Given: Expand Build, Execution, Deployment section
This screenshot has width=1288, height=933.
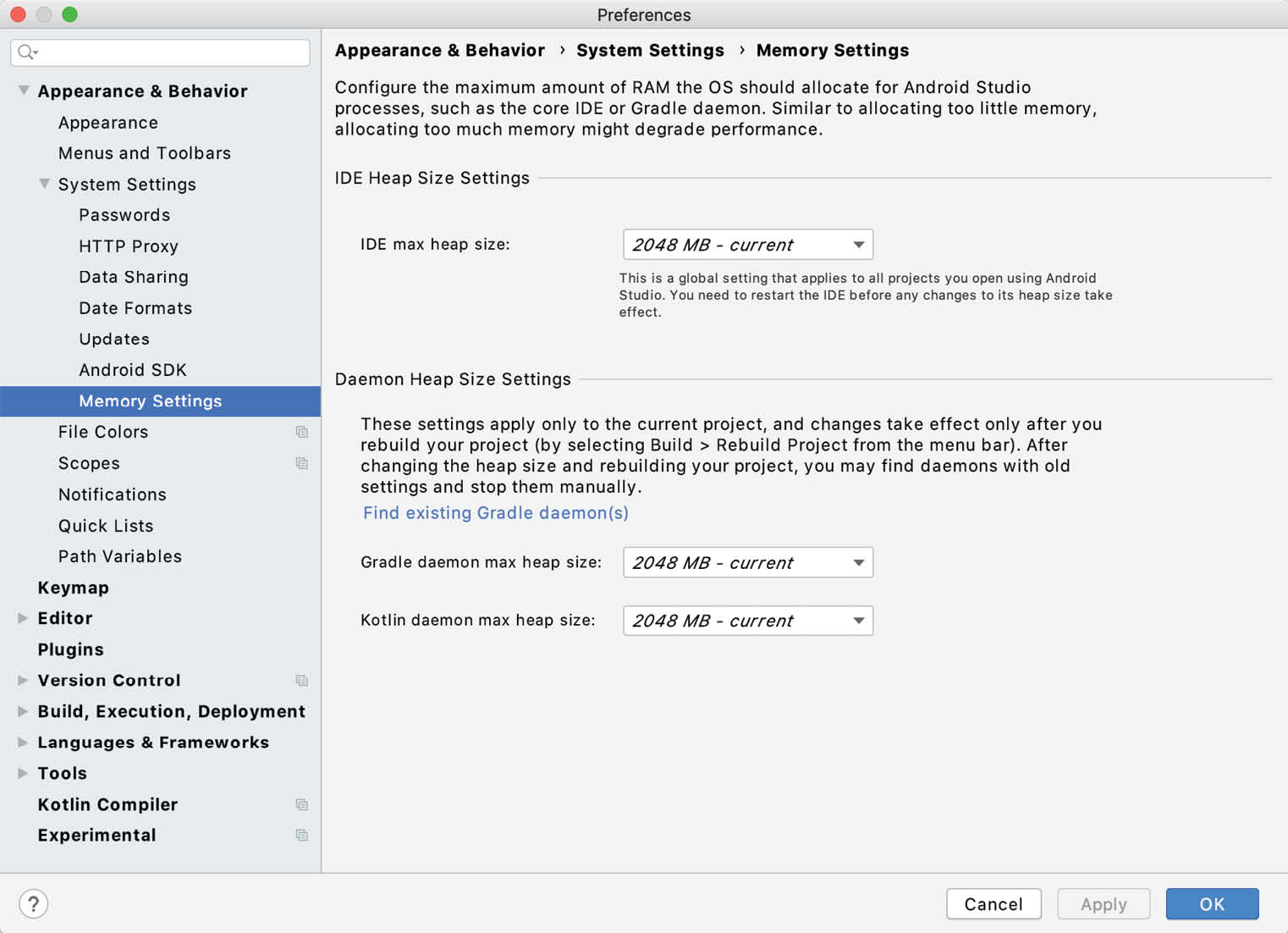Looking at the screenshot, I should (x=23, y=711).
